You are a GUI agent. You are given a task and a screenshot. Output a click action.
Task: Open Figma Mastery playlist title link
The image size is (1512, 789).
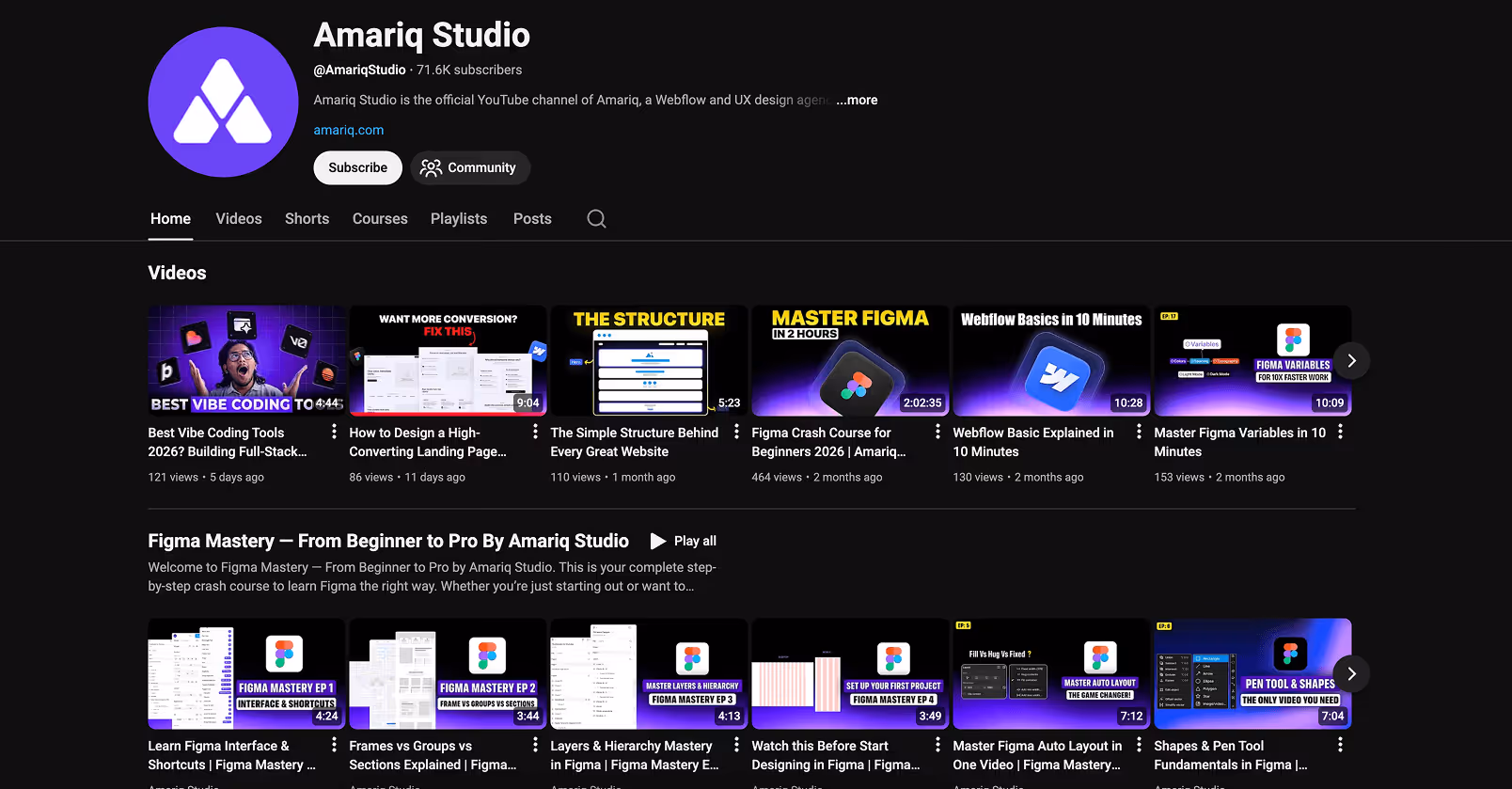pyautogui.click(x=388, y=541)
